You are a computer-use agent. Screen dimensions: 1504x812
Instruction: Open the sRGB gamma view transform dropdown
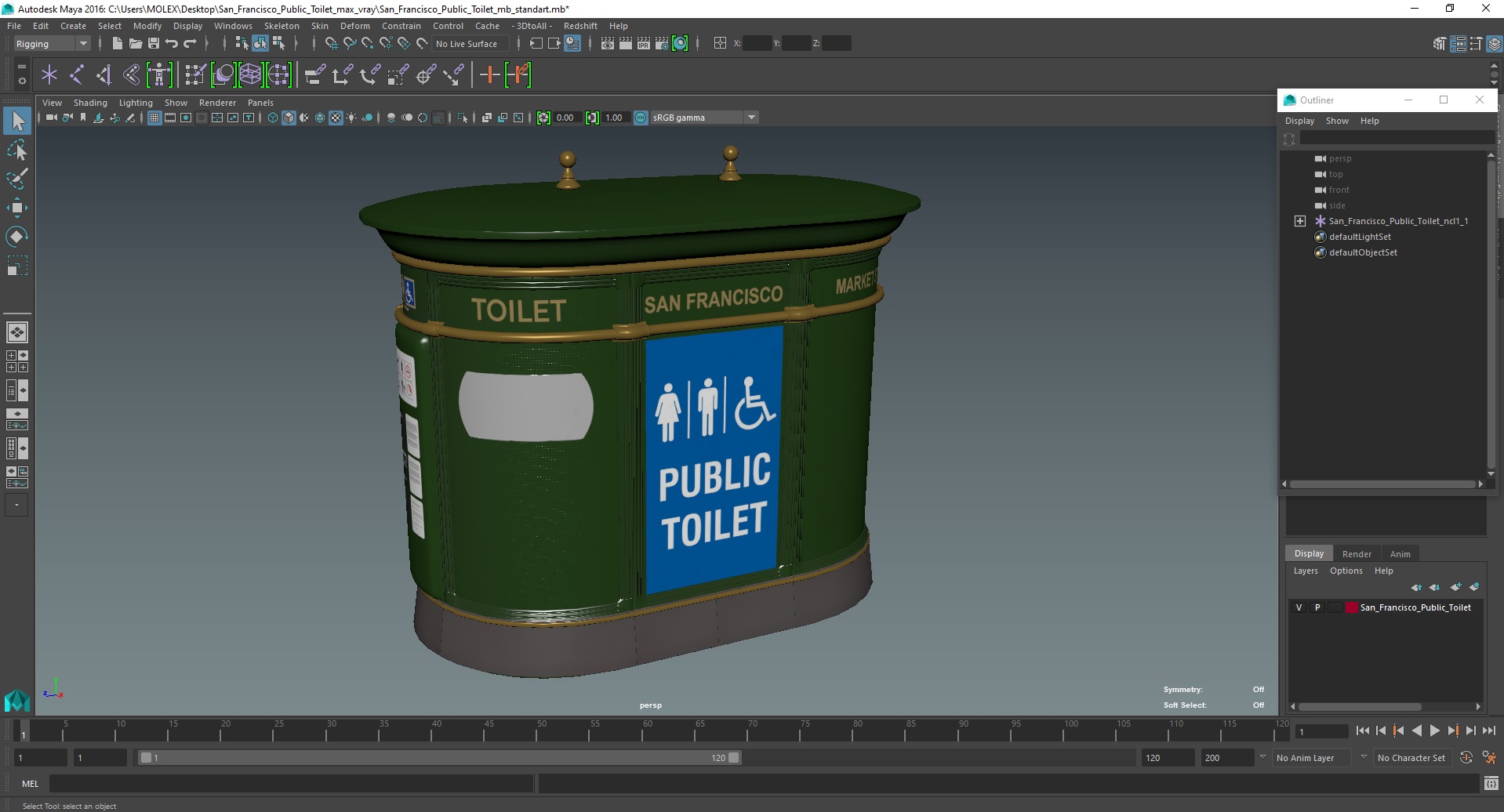click(704, 118)
